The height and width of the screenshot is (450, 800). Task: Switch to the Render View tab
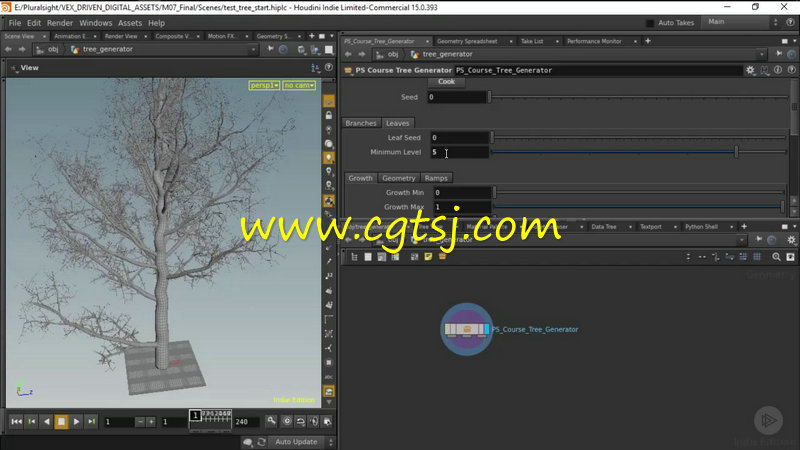coord(121,36)
